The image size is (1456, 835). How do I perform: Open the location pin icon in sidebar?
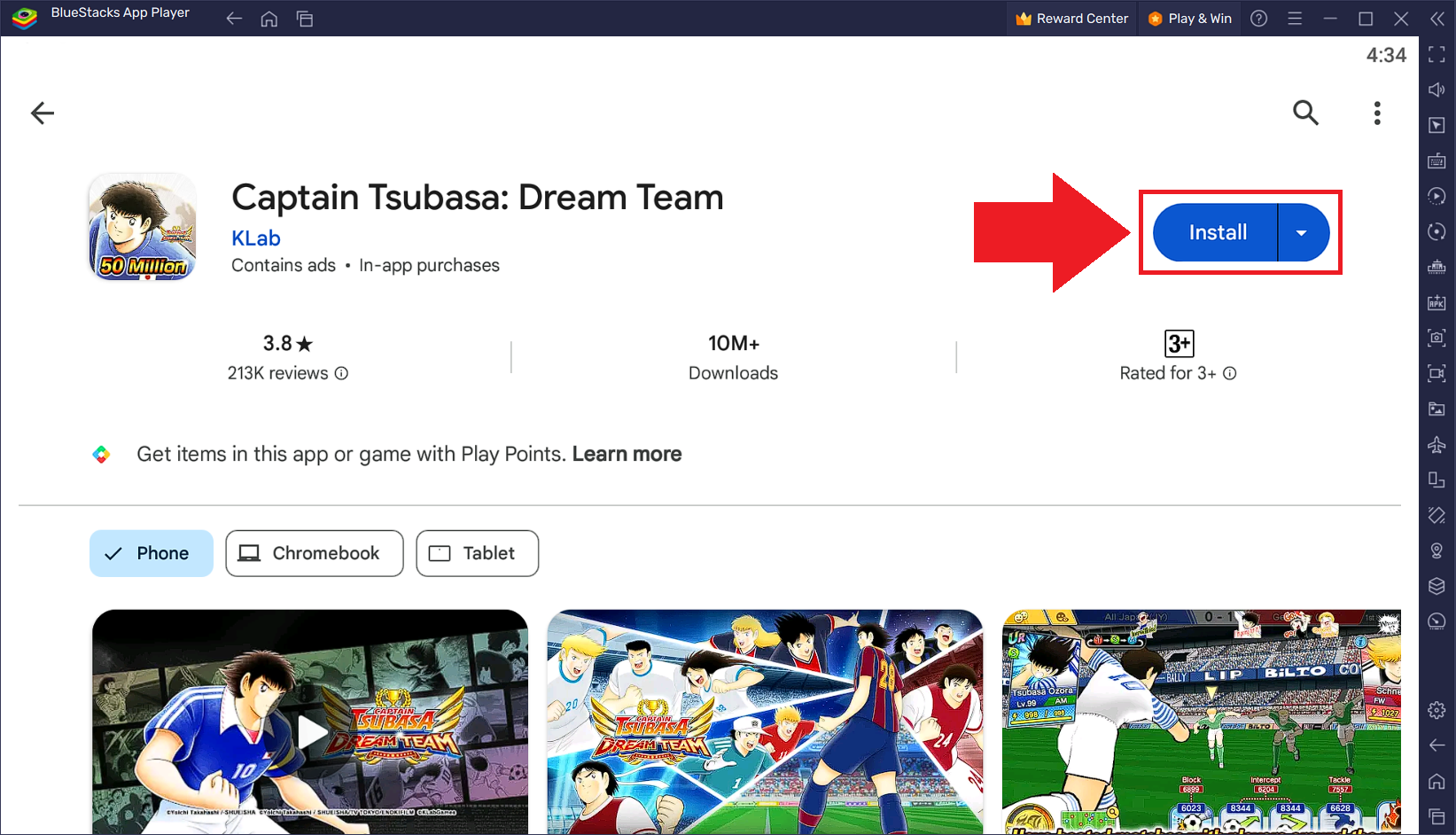coord(1437,550)
